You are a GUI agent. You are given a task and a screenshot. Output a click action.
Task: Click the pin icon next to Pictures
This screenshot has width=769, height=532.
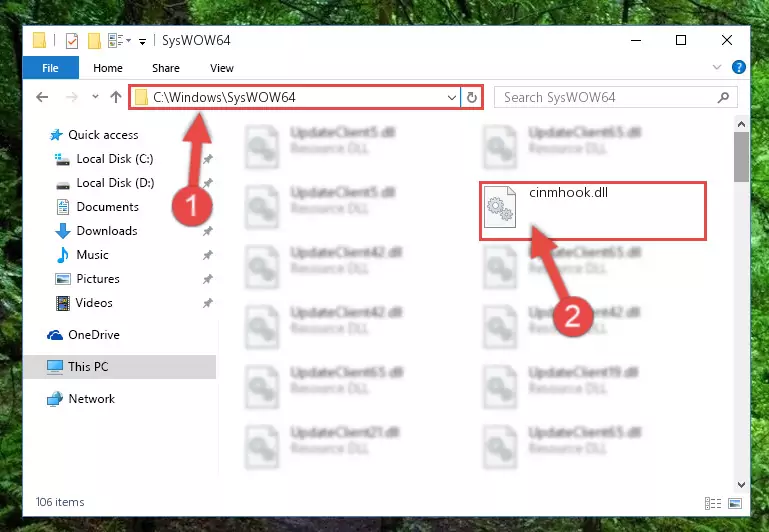pos(208,279)
